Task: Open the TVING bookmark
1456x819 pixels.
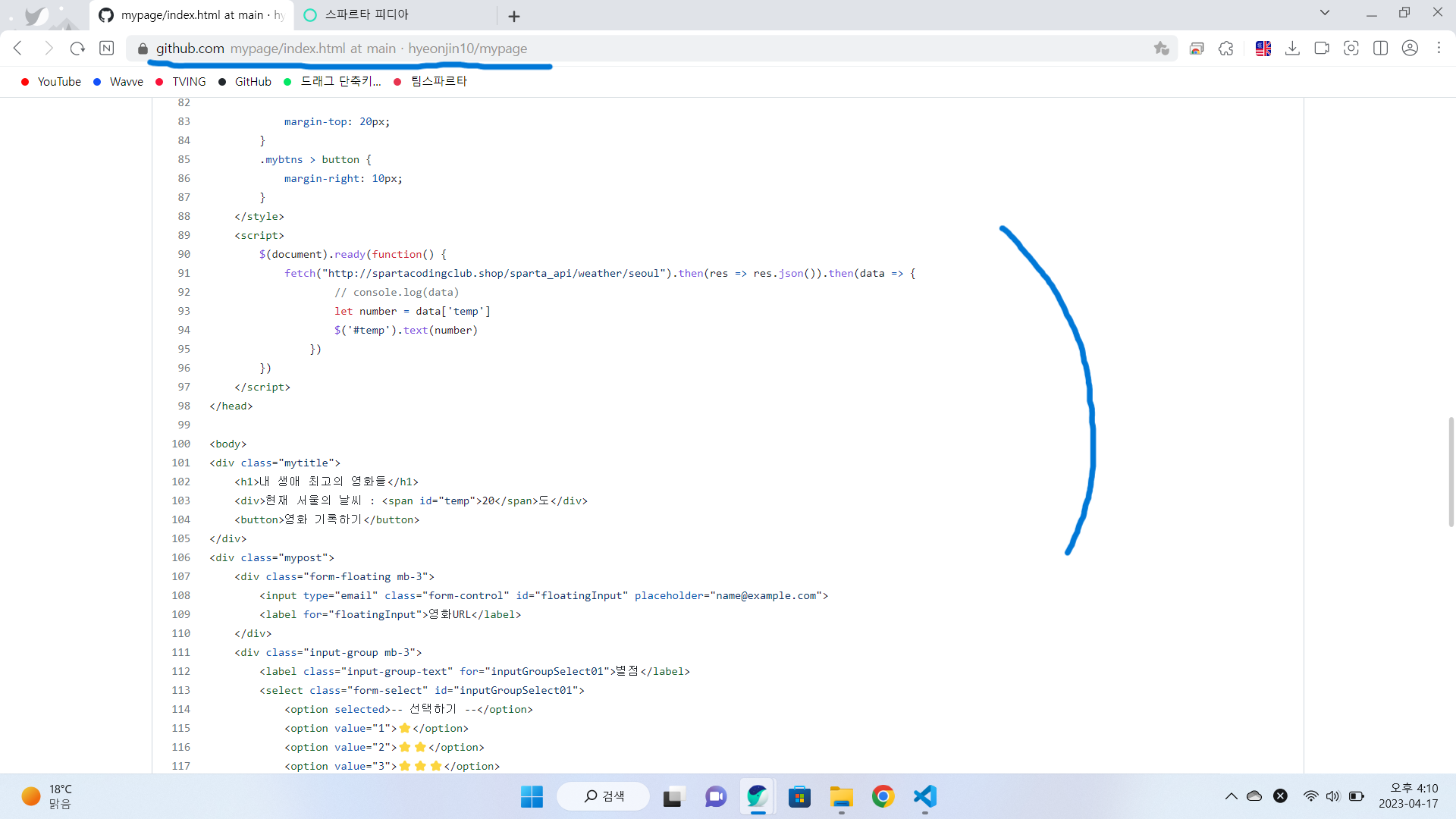Action: pyautogui.click(x=180, y=82)
